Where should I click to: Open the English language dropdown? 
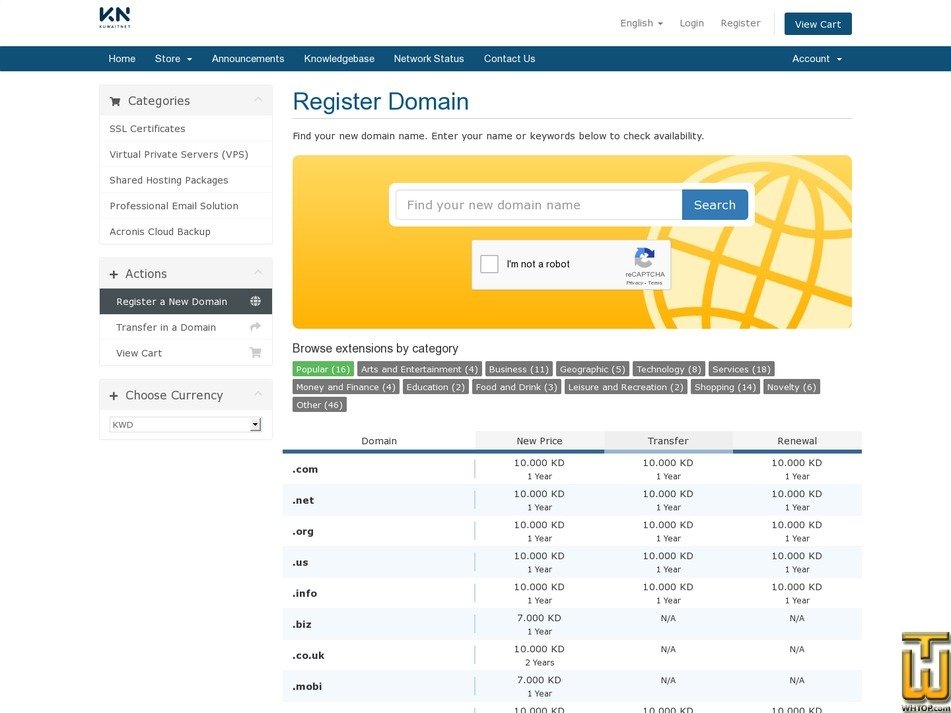pos(640,22)
